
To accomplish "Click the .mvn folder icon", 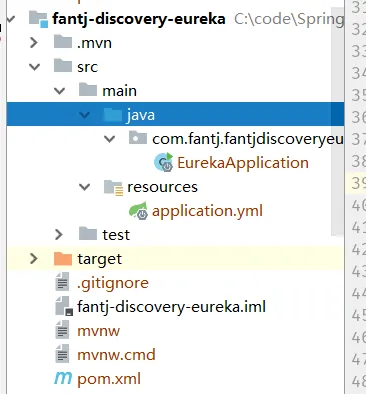I will [63, 42].
